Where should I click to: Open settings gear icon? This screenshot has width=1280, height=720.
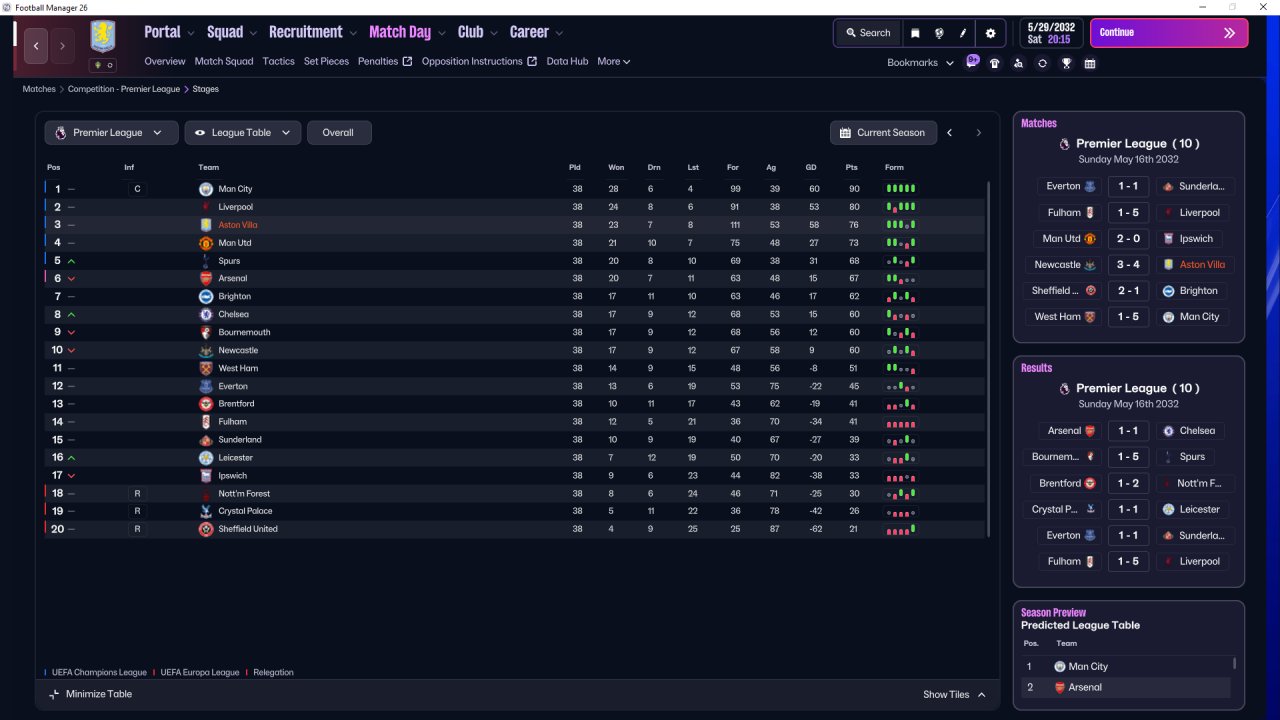click(x=990, y=33)
